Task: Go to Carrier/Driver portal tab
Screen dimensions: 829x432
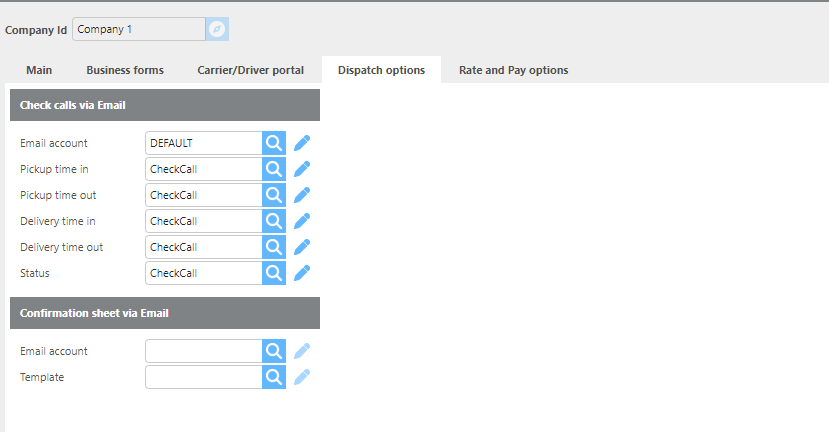Action: click(x=250, y=70)
